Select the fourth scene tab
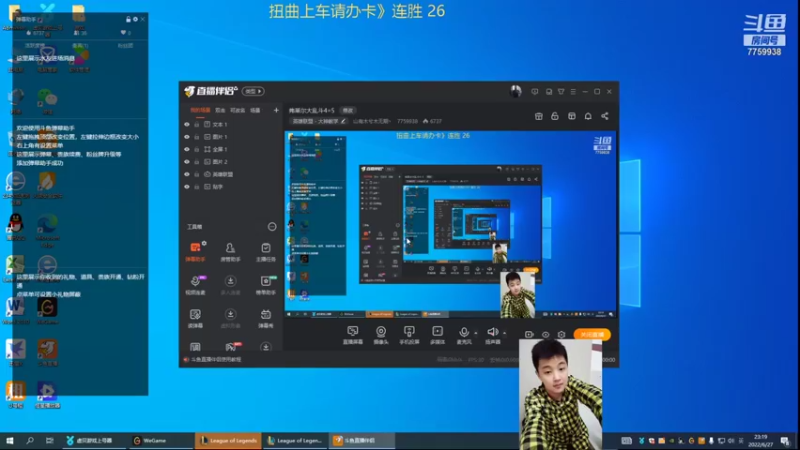The image size is (800, 450). point(255,110)
